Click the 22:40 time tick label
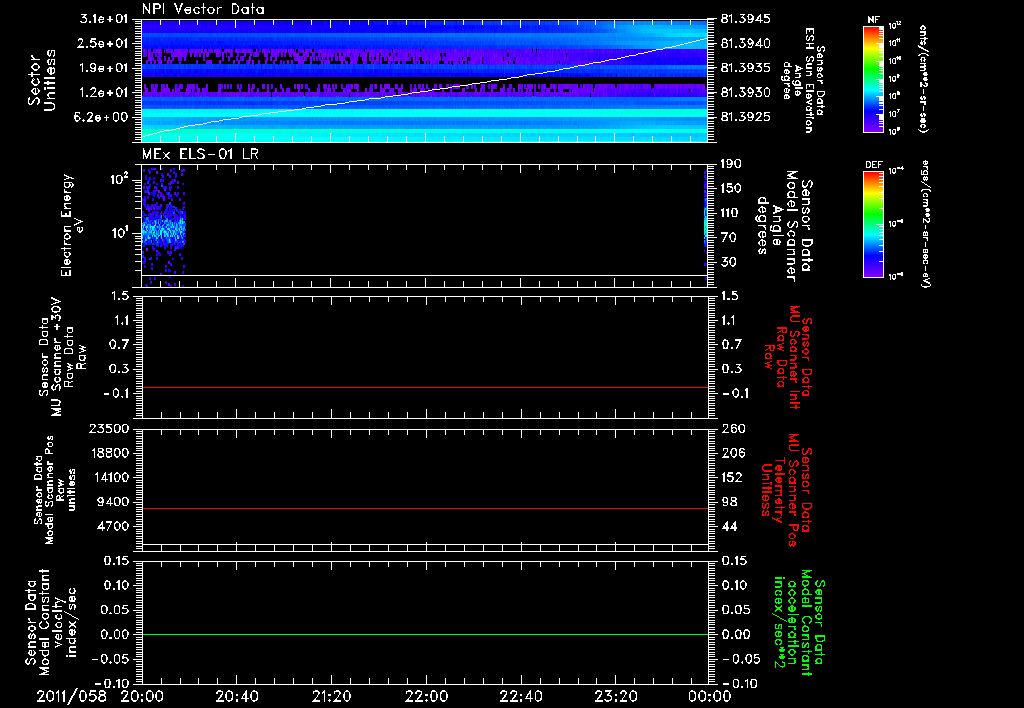 pos(520,696)
